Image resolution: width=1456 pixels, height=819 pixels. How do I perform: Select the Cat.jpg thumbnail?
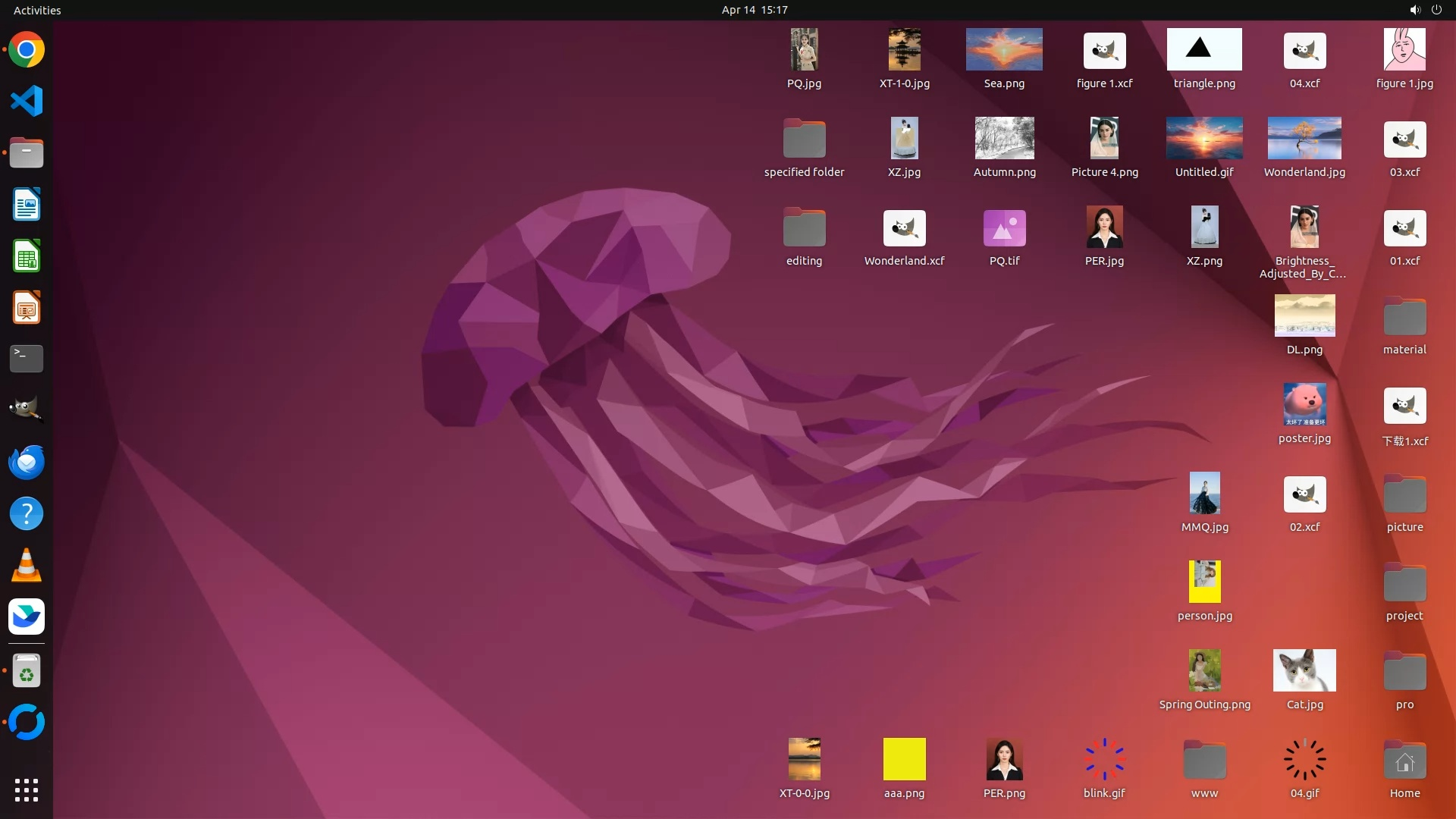pos(1304,670)
